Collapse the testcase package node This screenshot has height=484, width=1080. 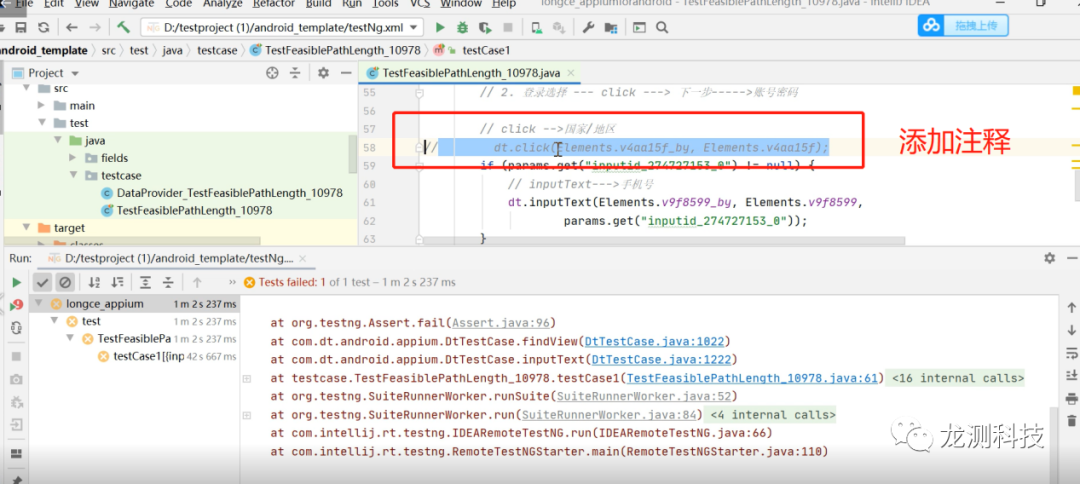point(73,176)
